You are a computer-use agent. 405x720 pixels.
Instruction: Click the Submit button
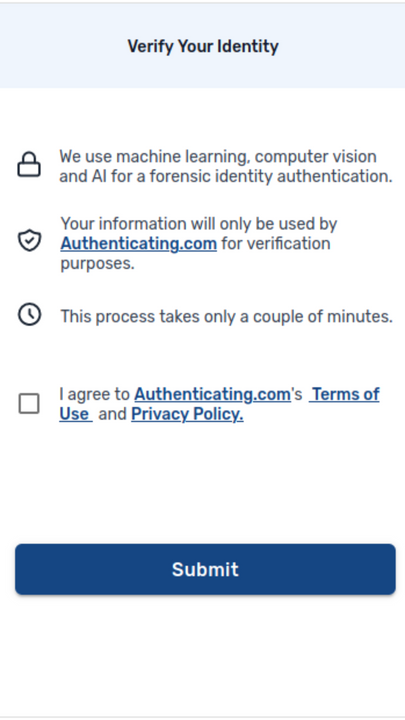coord(205,569)
